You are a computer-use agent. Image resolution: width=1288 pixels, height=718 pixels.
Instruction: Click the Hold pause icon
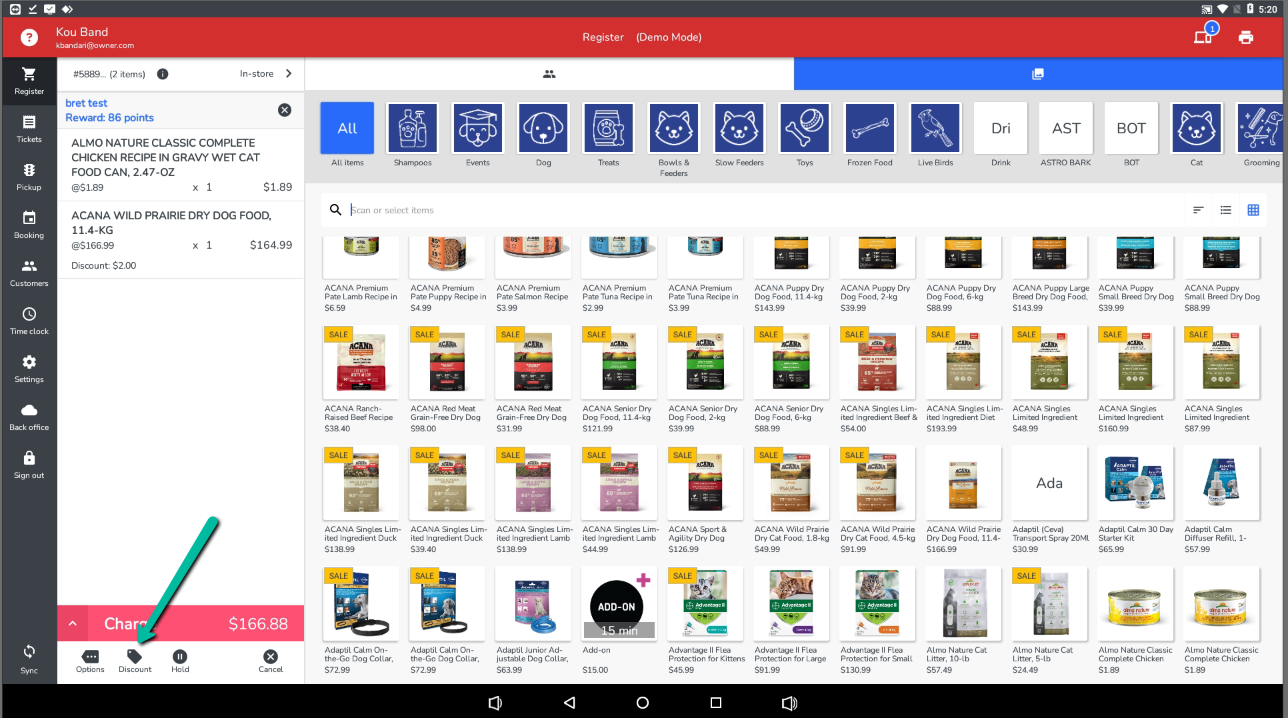coord(180,657)
